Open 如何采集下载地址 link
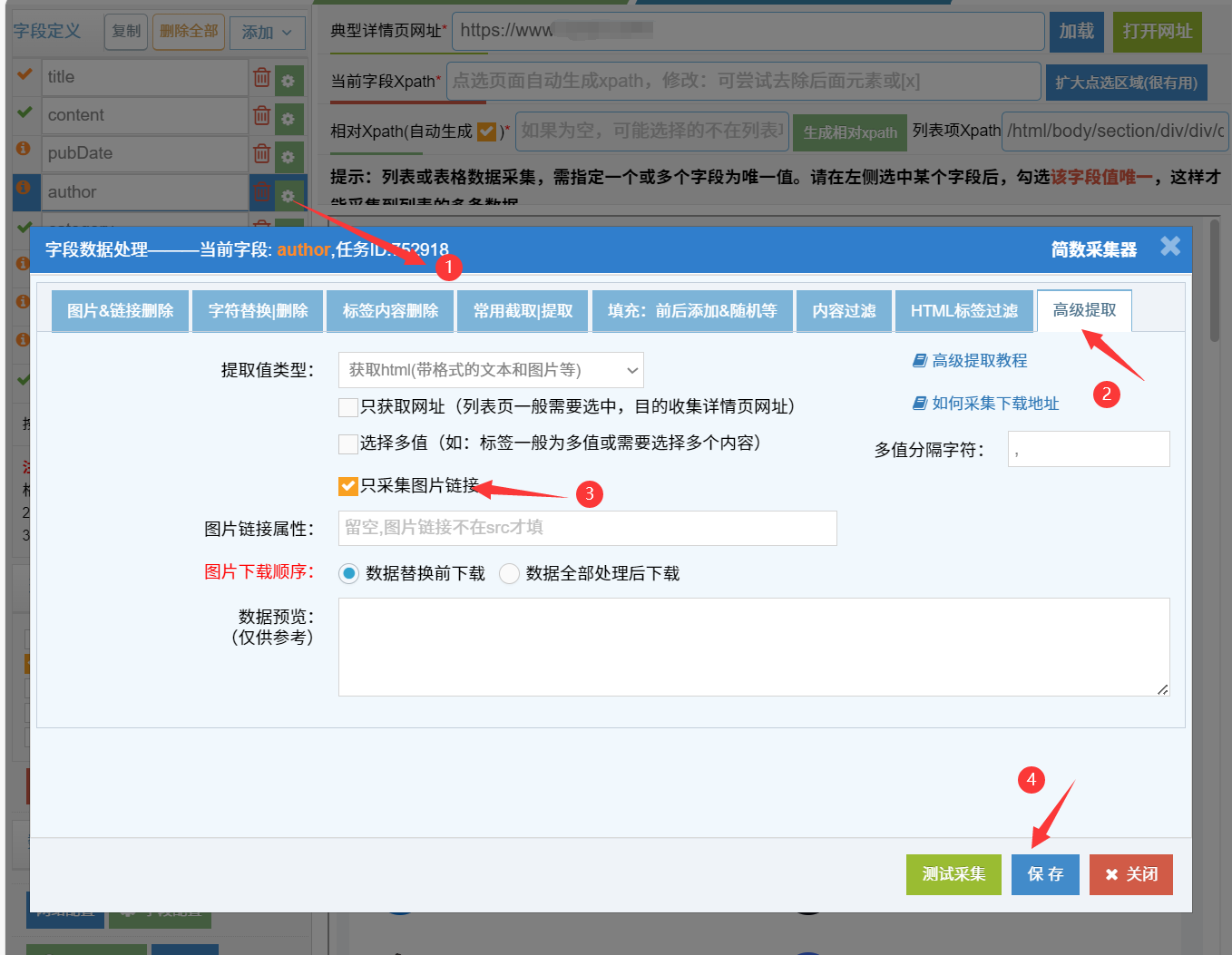The height and width of the screenshot is (955, 1232). 994,404
